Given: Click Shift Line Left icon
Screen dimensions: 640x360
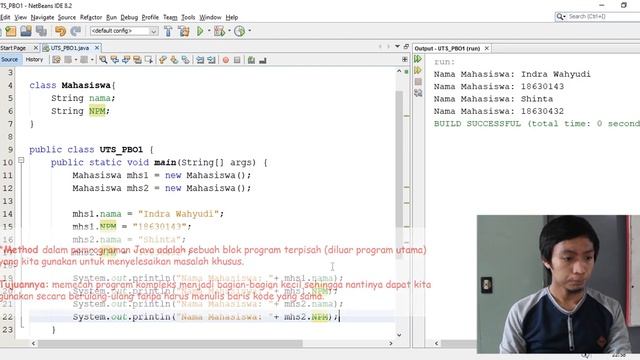Looking at the screenshot, I should (x=200, y=60).
